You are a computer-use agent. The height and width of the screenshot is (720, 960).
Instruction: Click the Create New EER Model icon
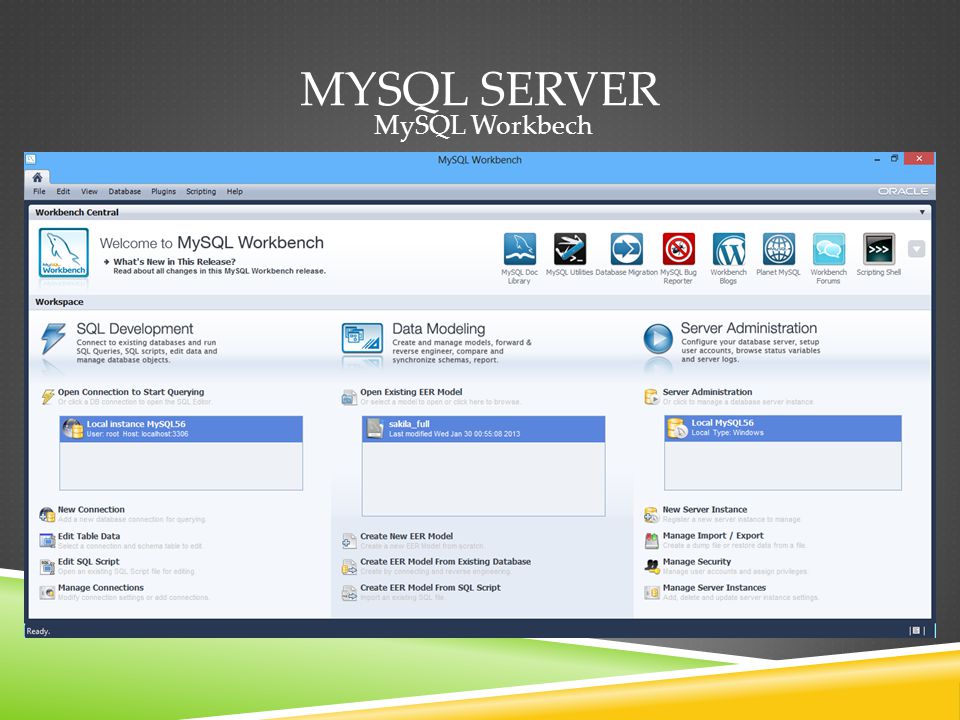point(349,541)
